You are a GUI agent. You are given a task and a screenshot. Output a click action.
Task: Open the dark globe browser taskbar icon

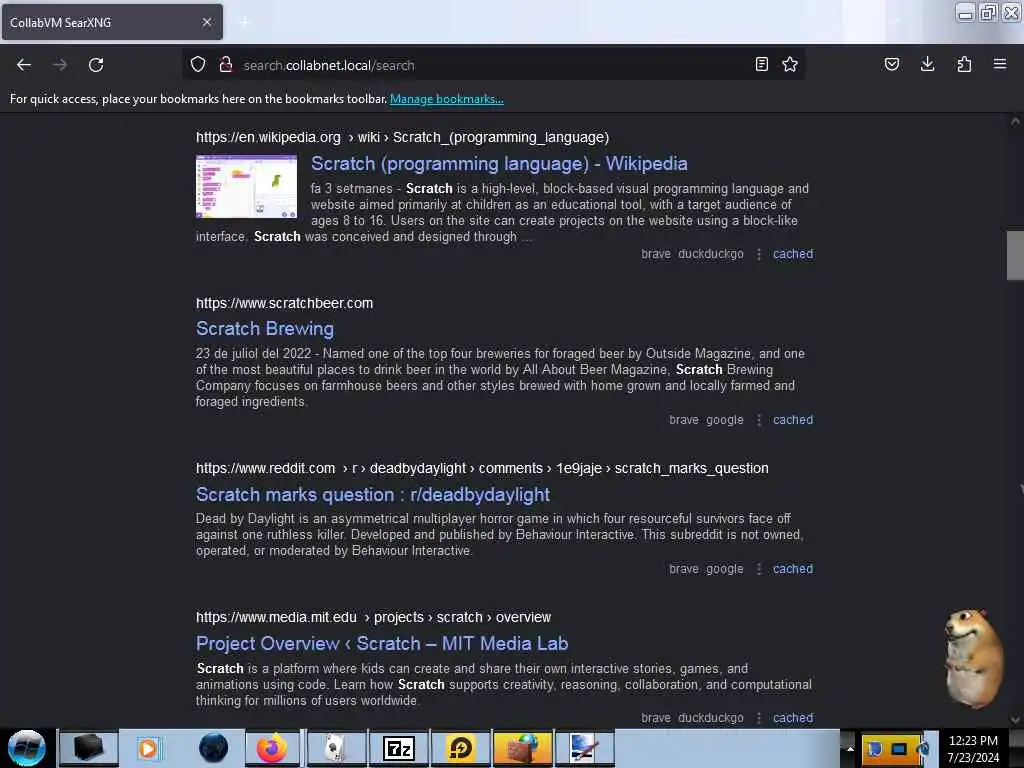click(x=213, y=748)
